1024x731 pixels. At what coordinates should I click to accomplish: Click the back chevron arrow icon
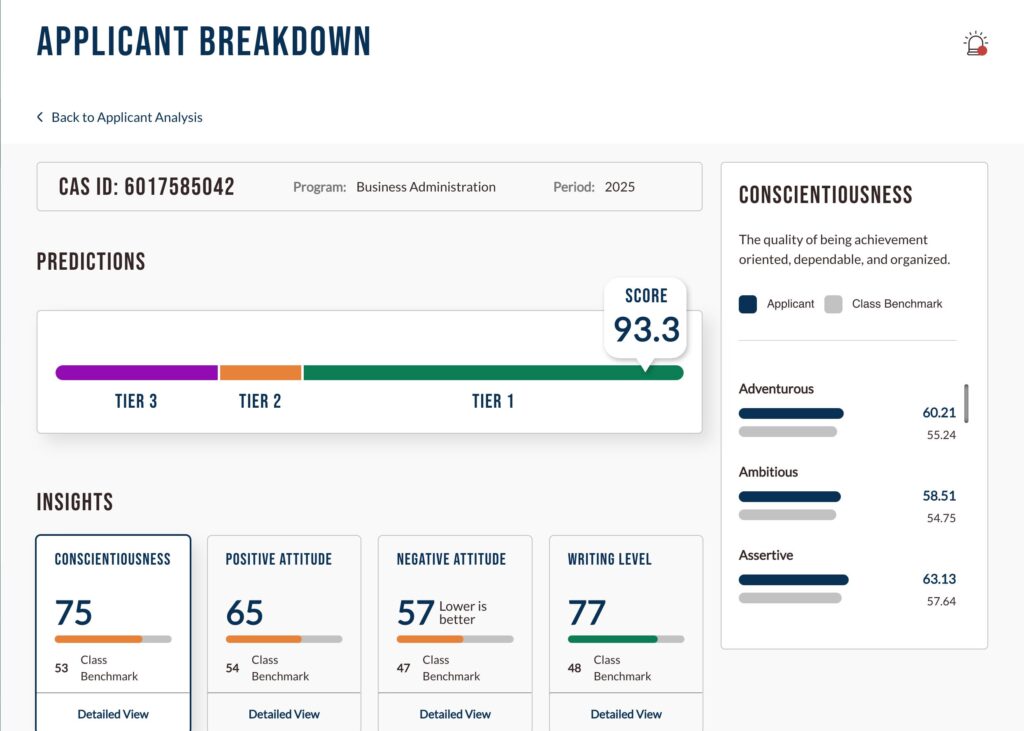(40, 117)
